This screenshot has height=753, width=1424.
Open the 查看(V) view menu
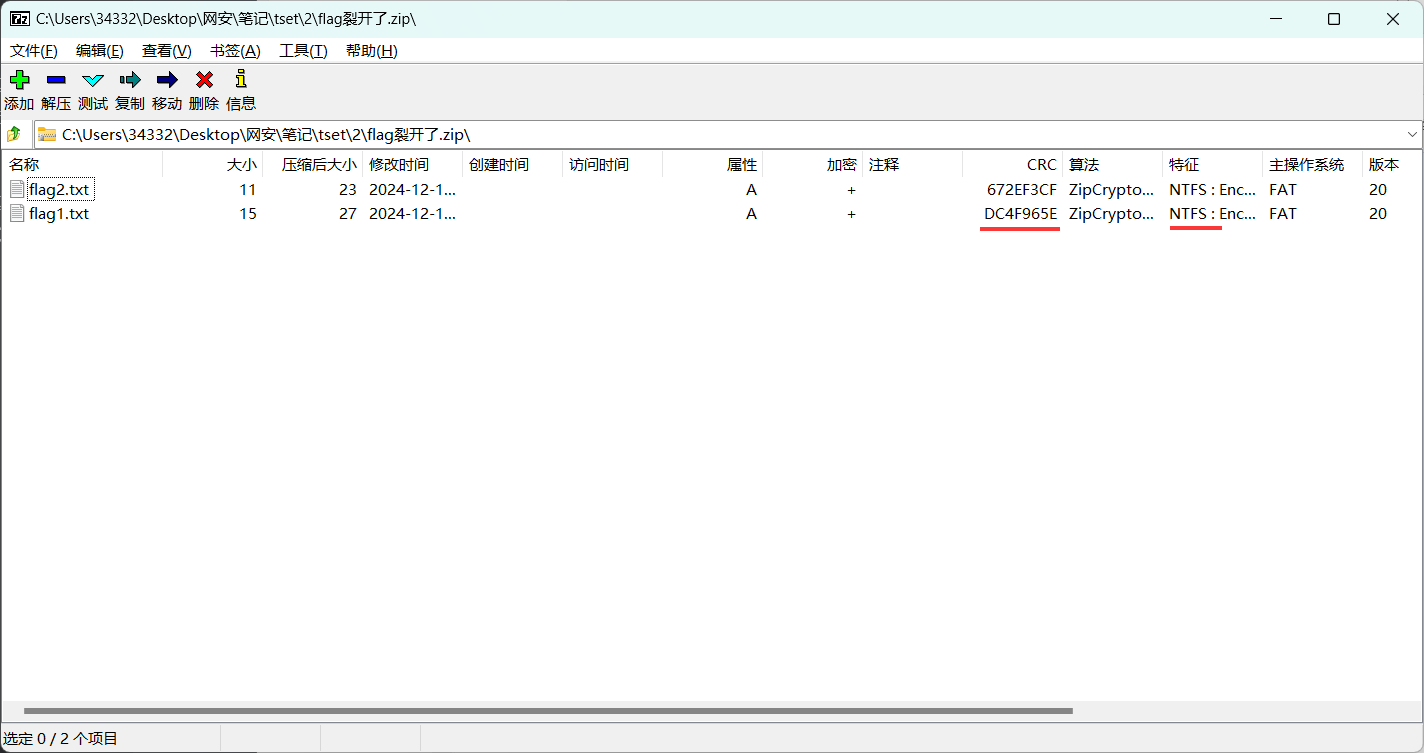pyautogui.click(x=166, y=51)
